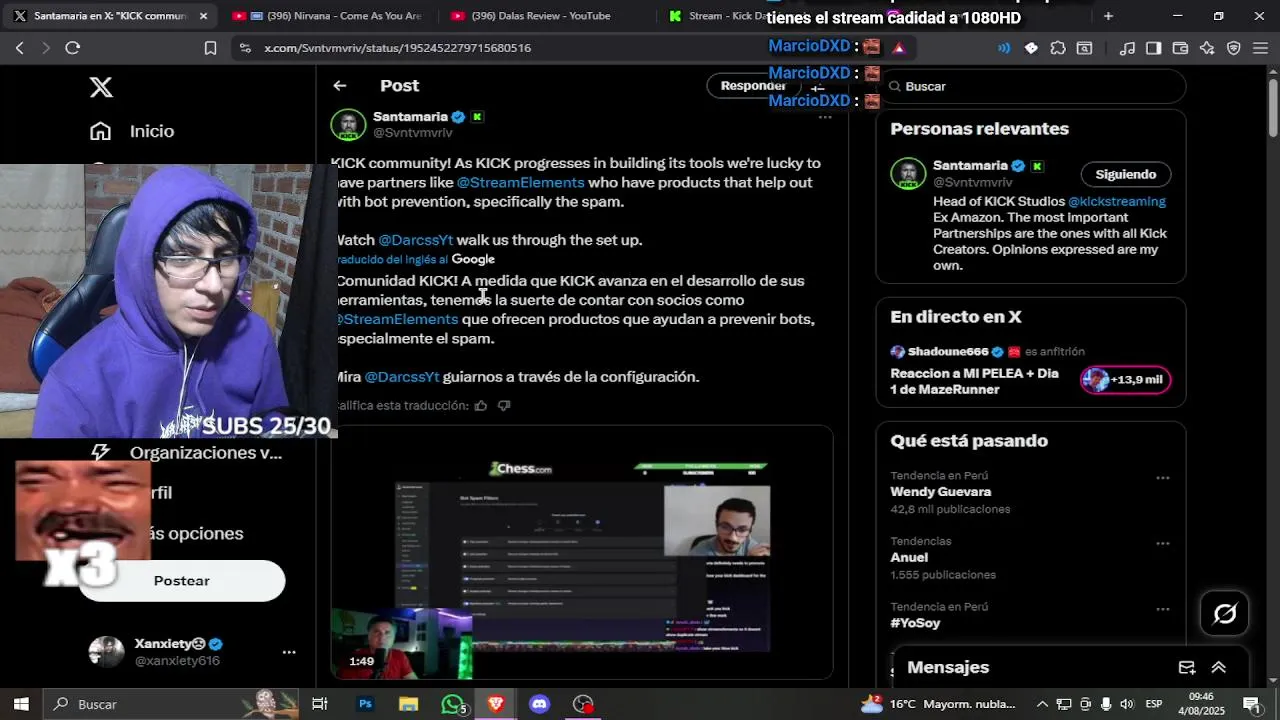The width and height of the screenshot is (1280, 720).
Task: Open Santamaria's avatar in post header
Action: (x=348, y=126)
